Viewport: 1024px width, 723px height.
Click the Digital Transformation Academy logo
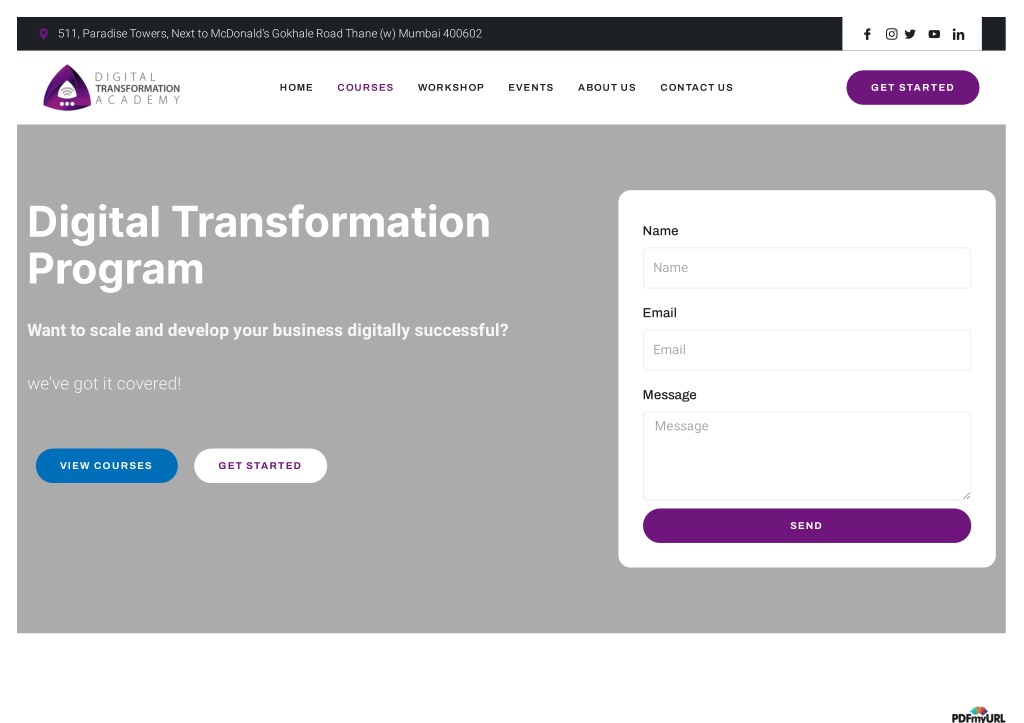pyautogui.click(x=112, y=88)
